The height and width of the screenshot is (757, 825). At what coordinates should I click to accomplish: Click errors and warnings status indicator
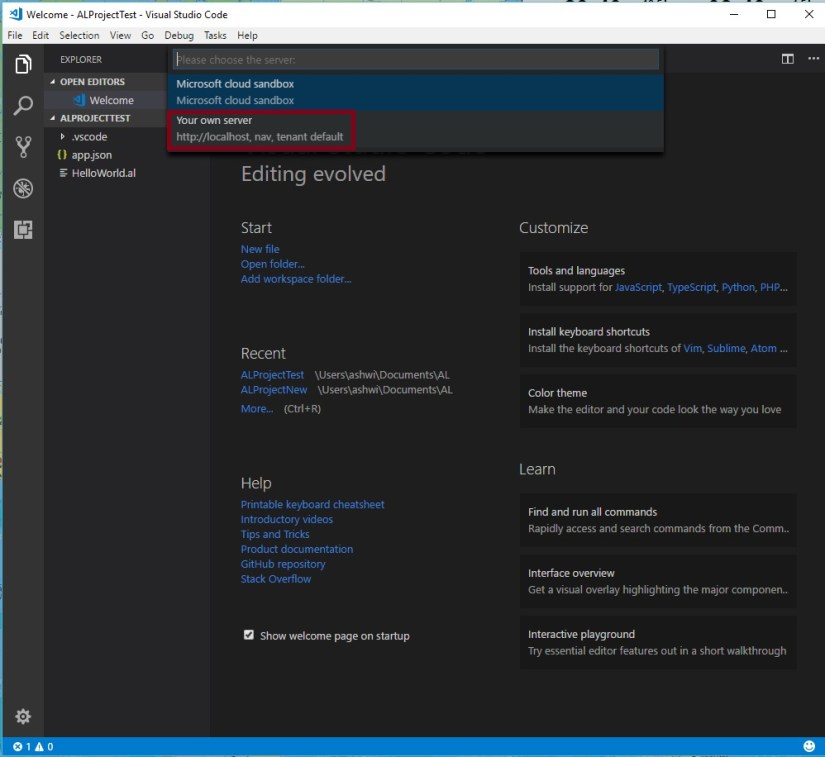pos(33,747)
